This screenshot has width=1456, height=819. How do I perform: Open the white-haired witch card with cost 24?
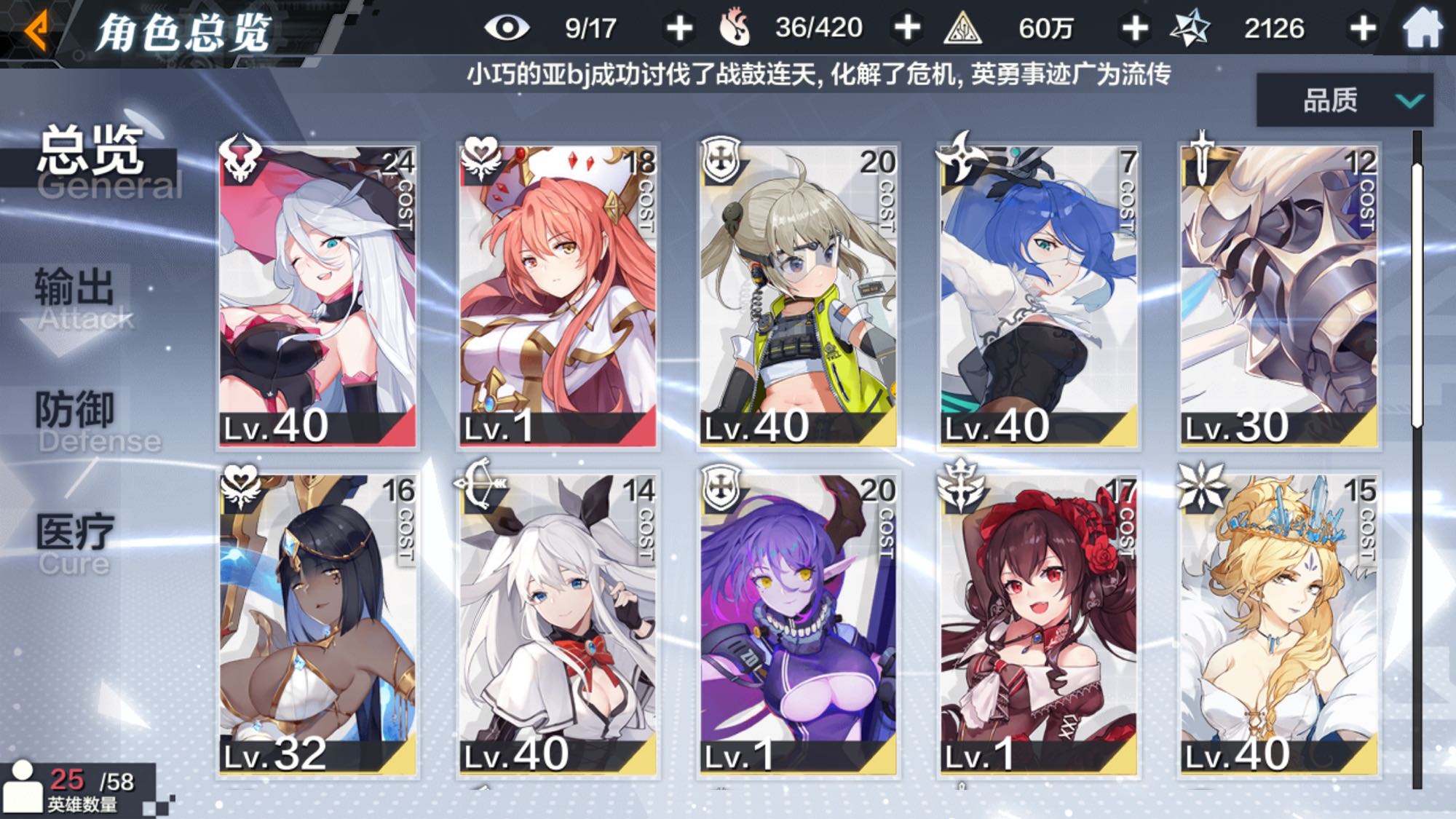317,295
